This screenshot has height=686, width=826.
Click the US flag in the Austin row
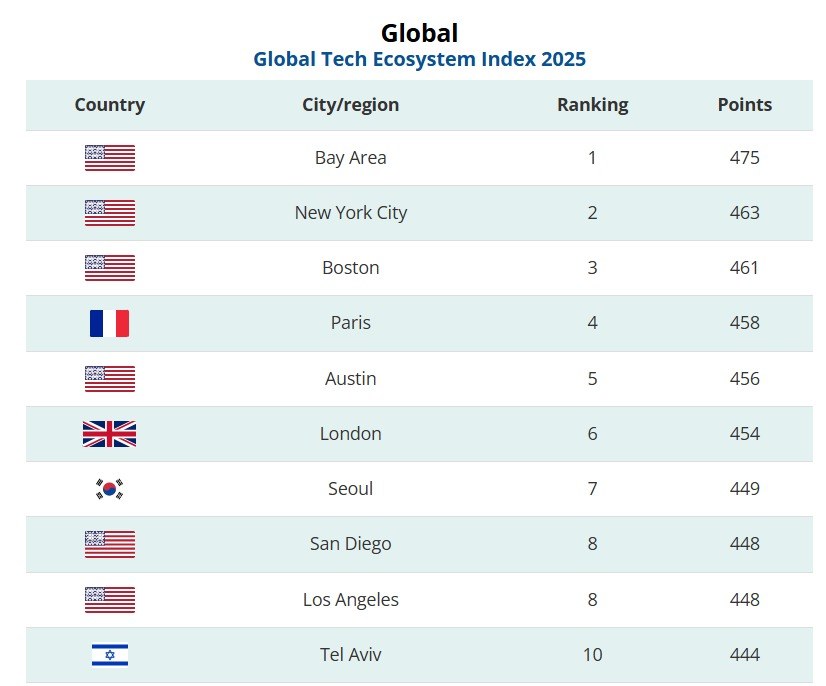pyautogui.click(x=110, y=378)
